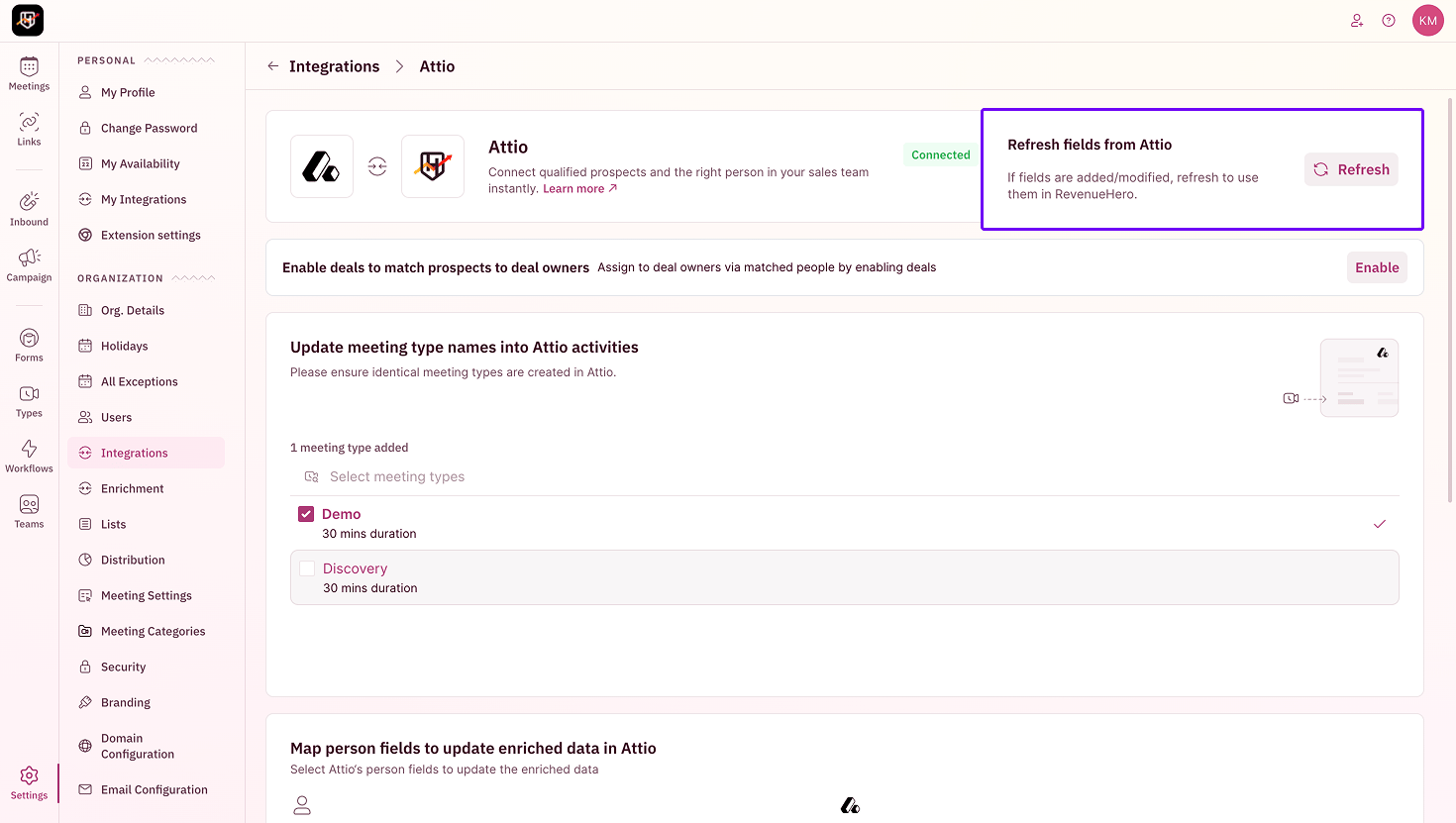Open the RevenueHero logo home icon
The image size is (1456, 823).
28,20
